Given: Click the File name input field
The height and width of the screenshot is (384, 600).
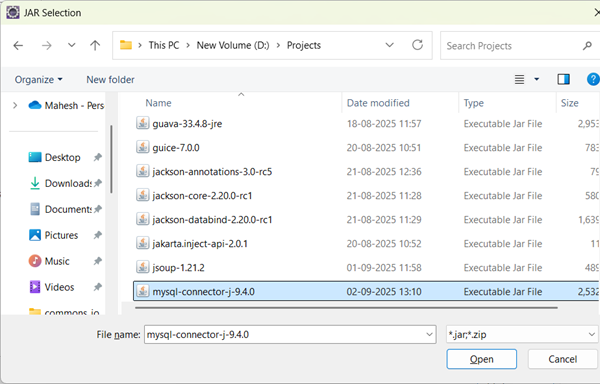Looking at the screenshot, I should (290, 335).
